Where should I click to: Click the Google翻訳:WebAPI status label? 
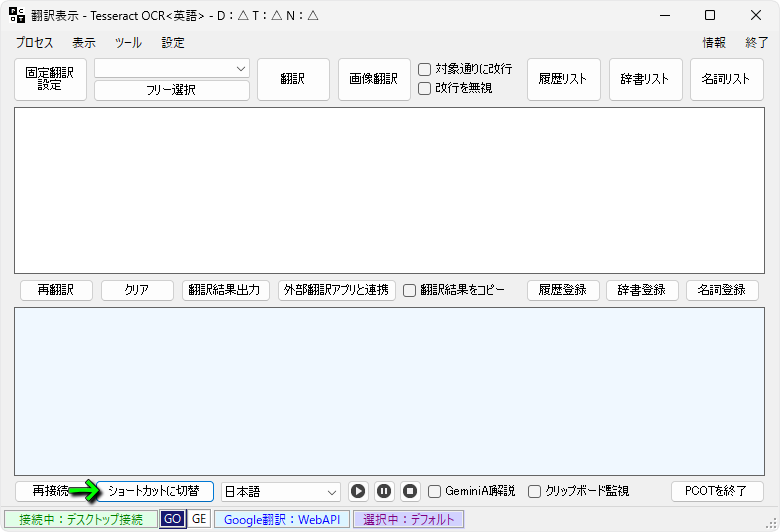click(282, 519)
